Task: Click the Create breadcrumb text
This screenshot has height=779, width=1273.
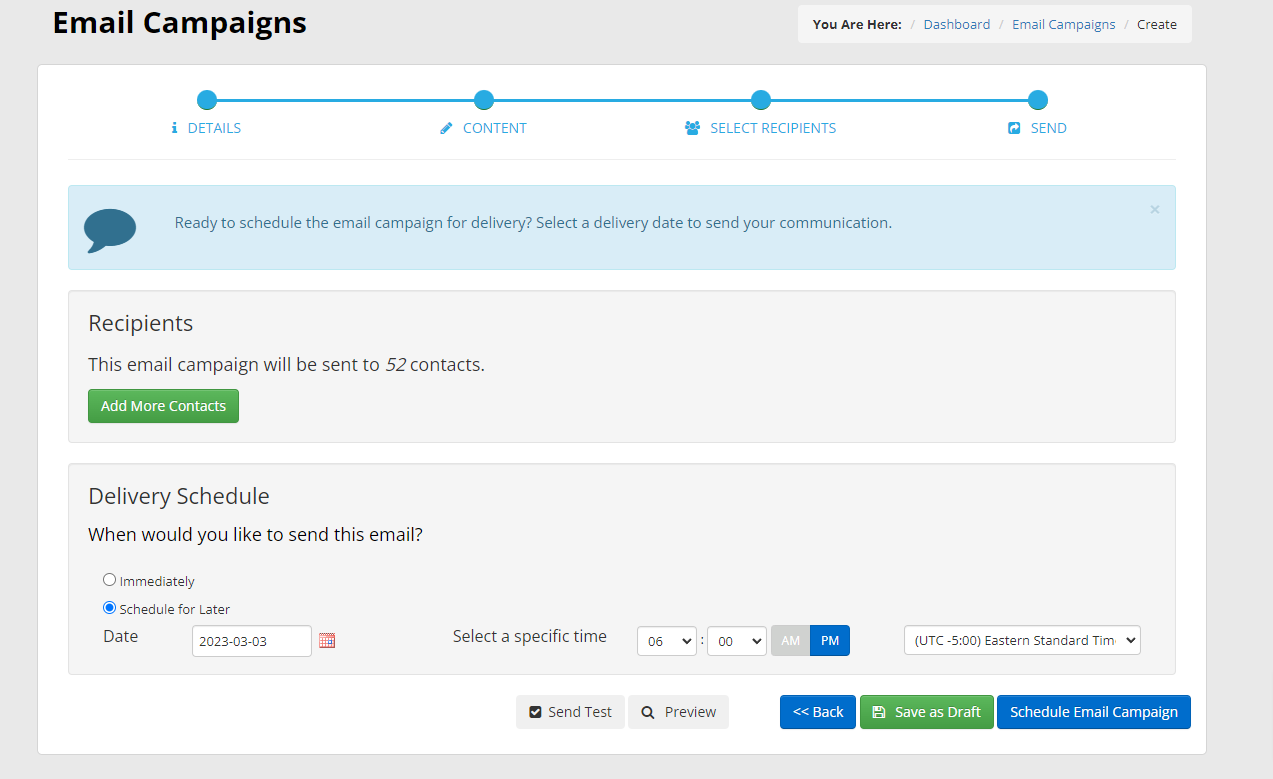Action: [x=1157, y=24]
